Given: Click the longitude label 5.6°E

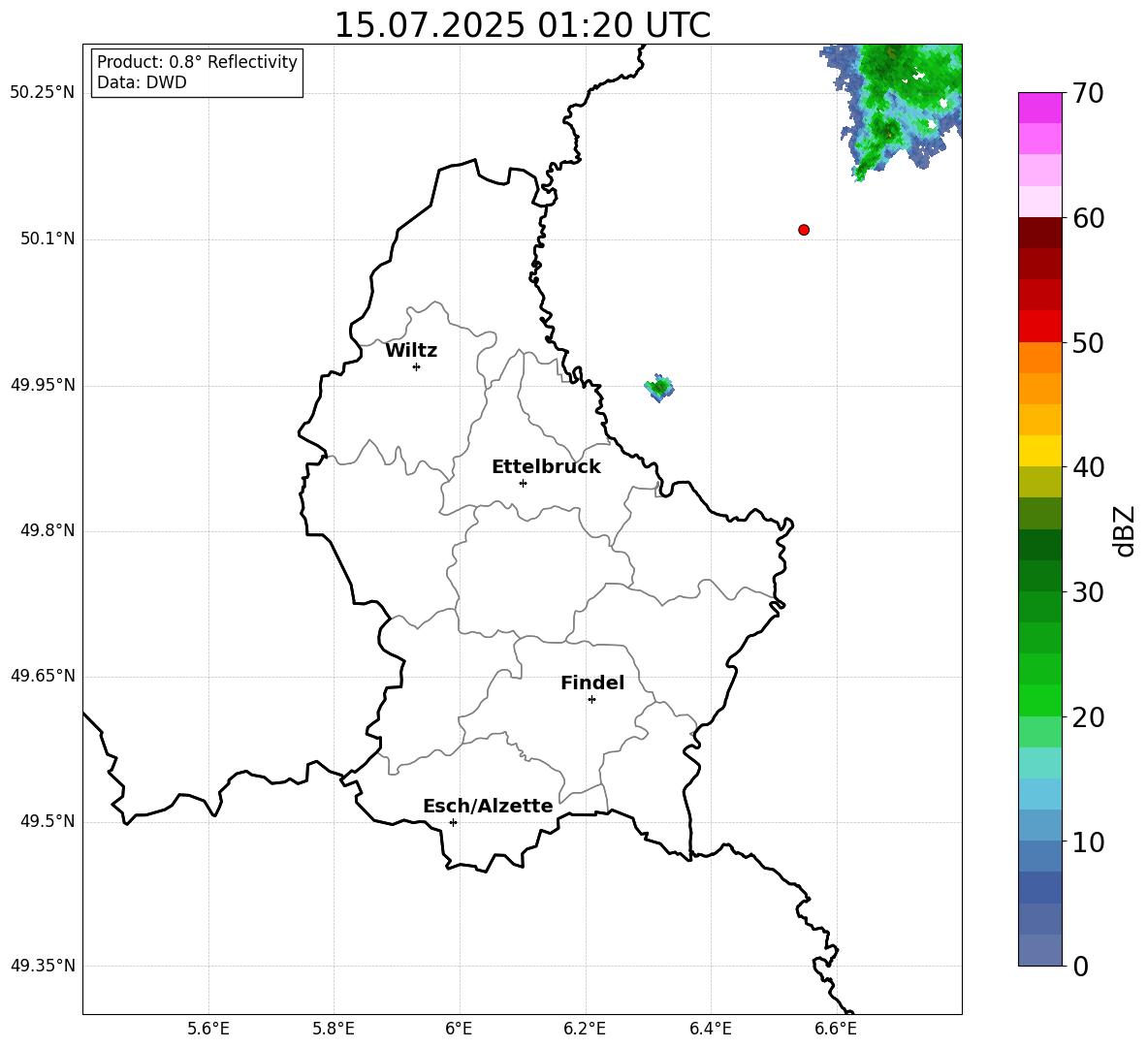Looking at the screenshot, I should [208, 1029].
